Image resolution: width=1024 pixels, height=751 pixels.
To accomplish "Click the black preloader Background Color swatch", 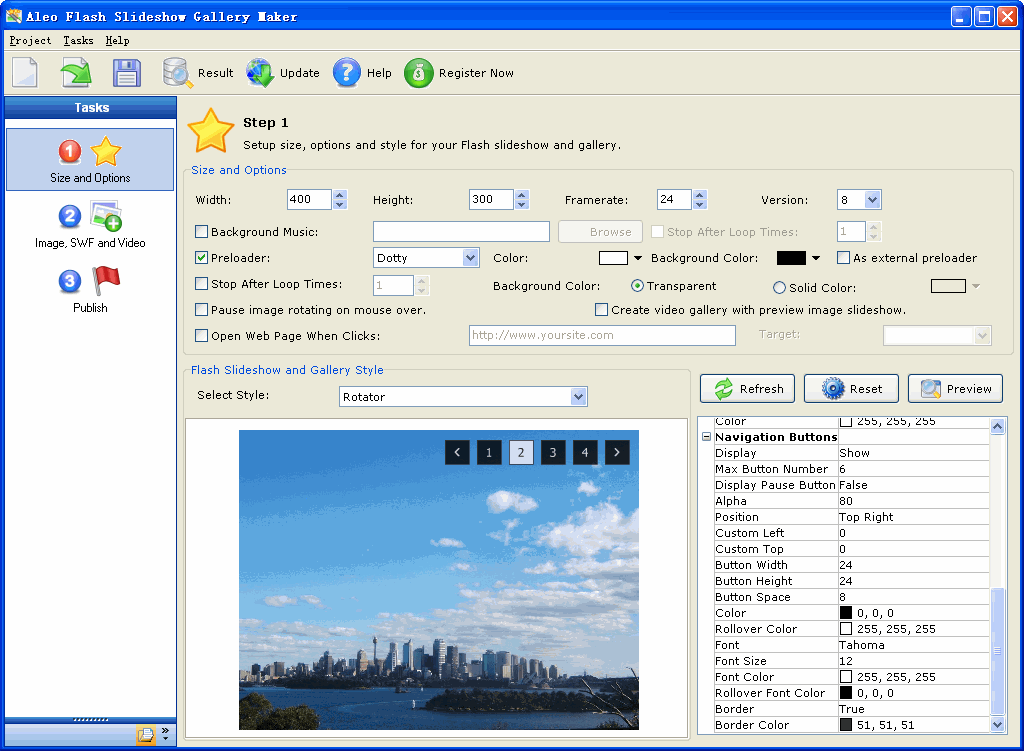I will [x=791, y=258].
